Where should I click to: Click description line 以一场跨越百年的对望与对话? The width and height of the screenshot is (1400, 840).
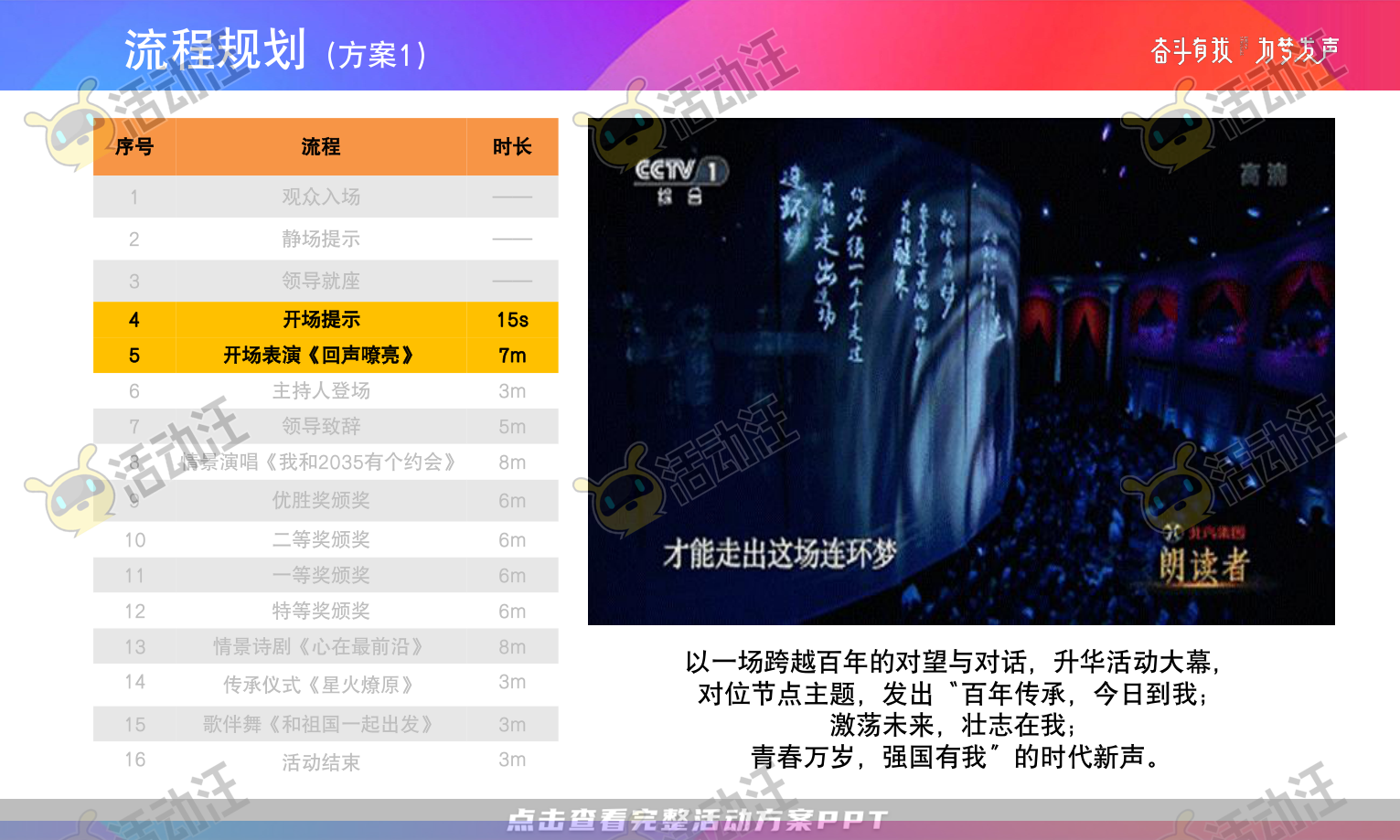tap(954, 662)
